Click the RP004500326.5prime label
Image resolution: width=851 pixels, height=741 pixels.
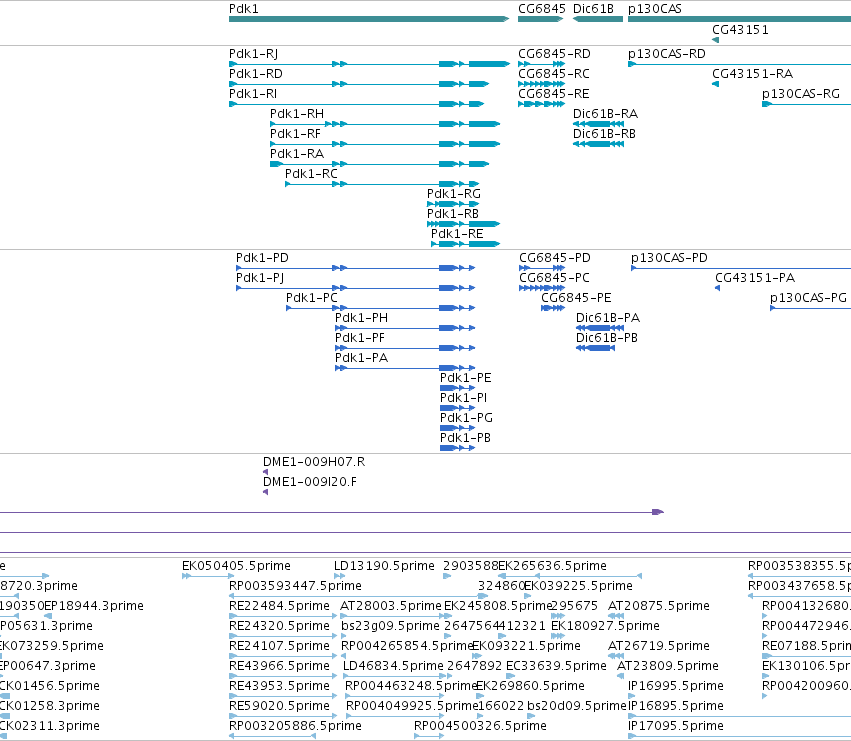480,726
